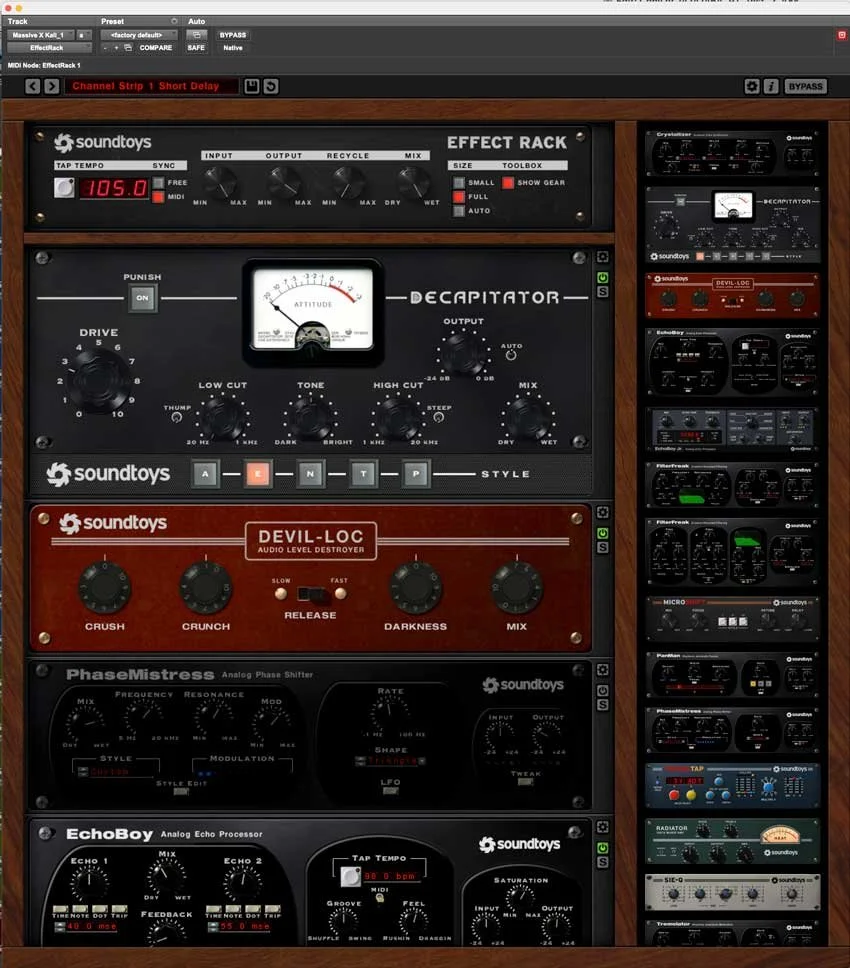Add Crystallizer from the toolbox
850x968 pixels.
[x=733, y=153]
